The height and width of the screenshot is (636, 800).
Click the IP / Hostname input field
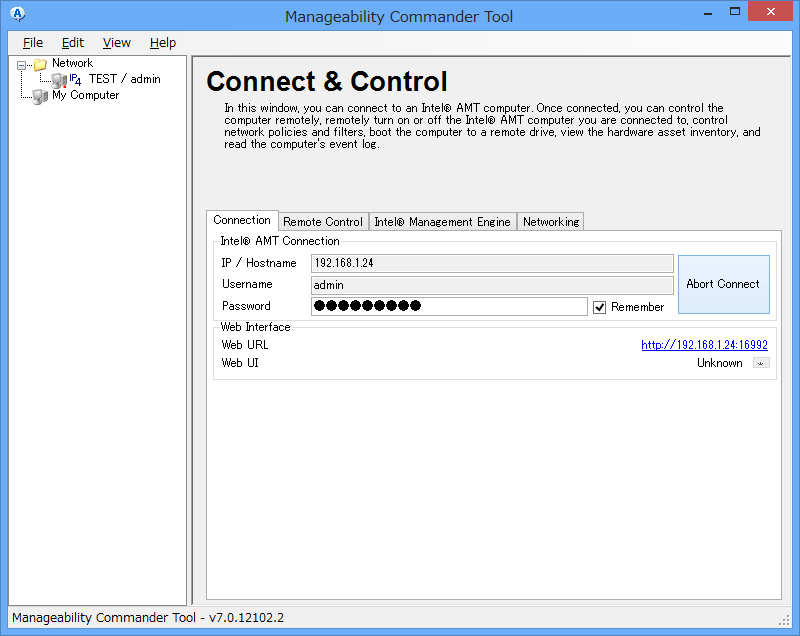[492, 263]
